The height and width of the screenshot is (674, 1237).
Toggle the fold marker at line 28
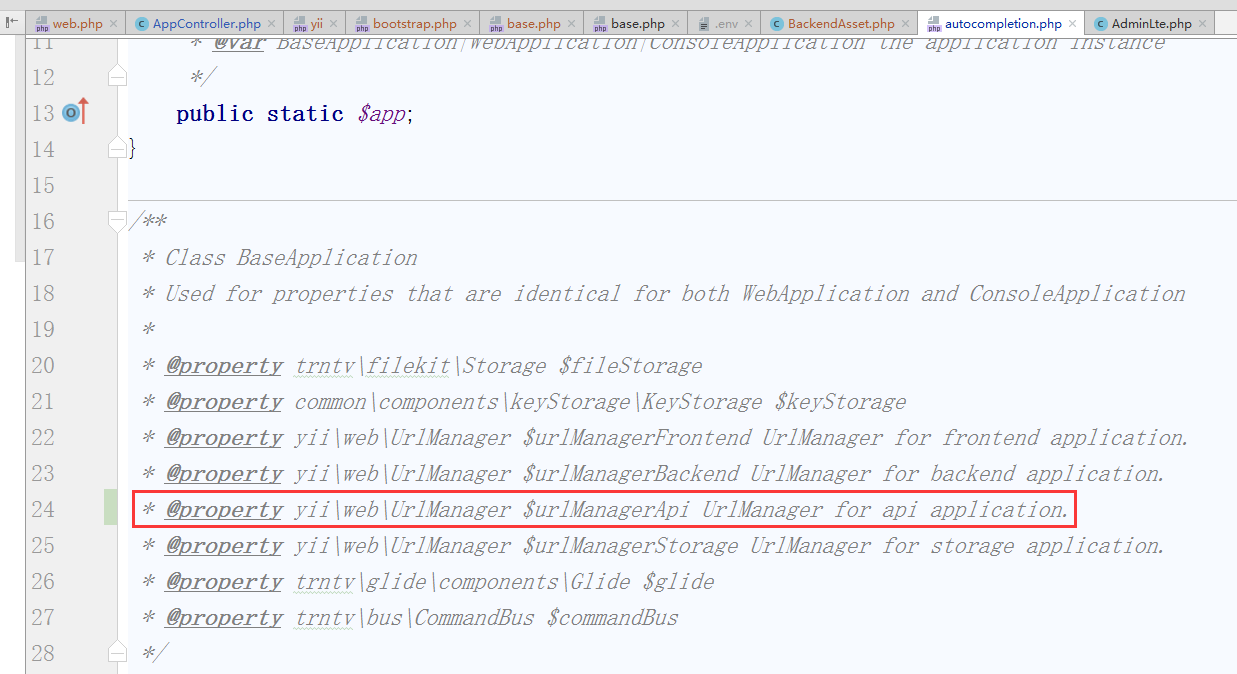tap(118, 653)
